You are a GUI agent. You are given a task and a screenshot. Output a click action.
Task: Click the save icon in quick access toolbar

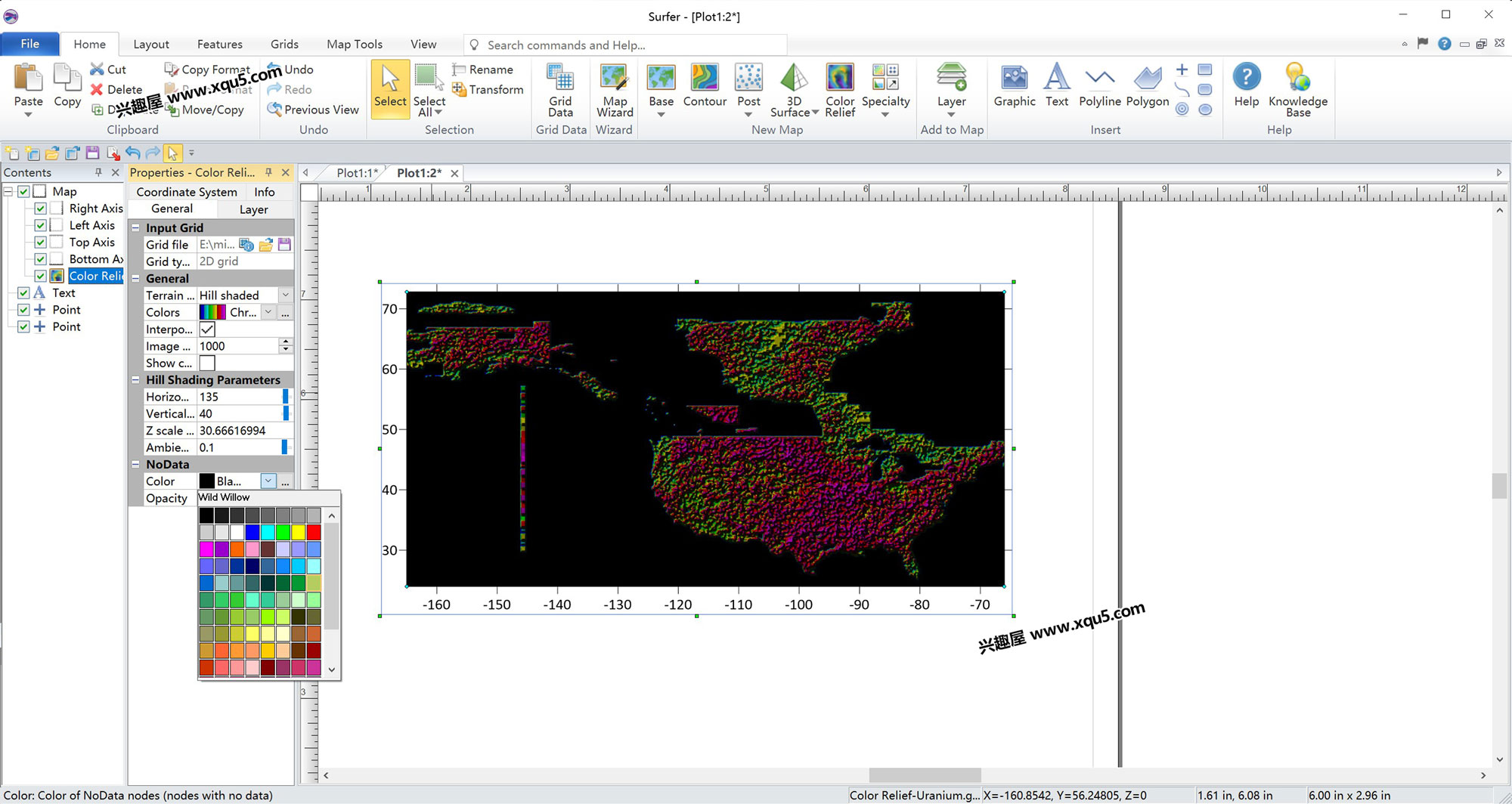[92, 153]
